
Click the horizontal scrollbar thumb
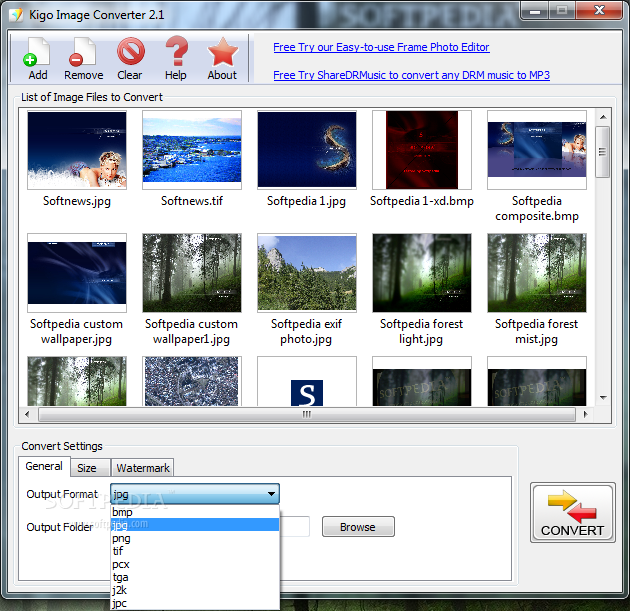(307, 414)
